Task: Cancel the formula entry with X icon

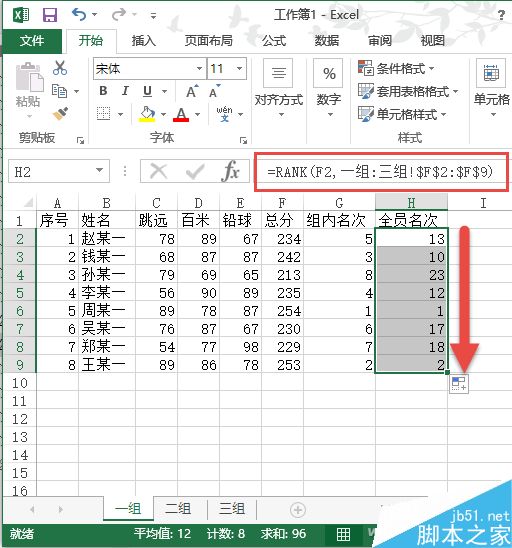Action: coord(158,171)
